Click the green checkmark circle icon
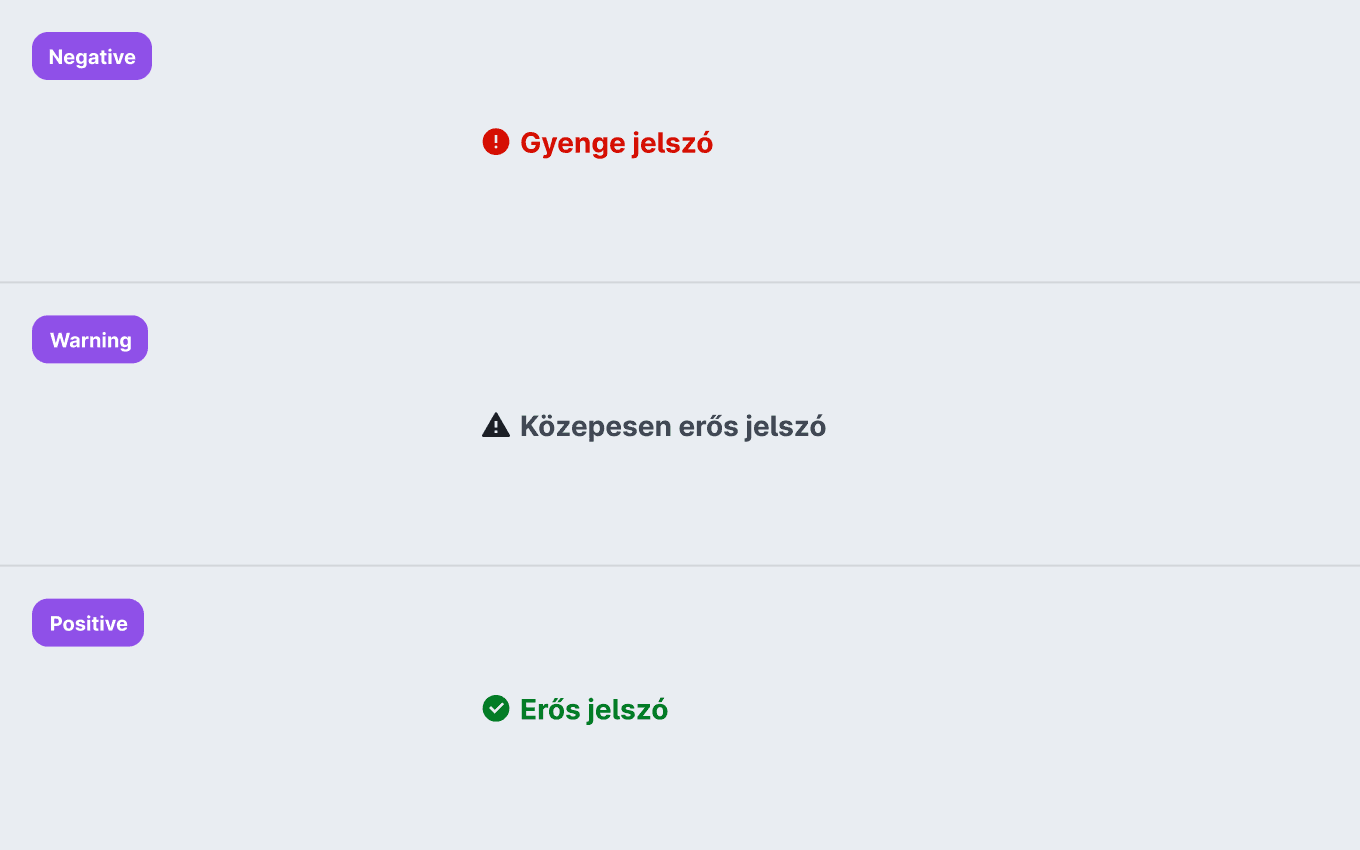Viewport: 1360px width, 850px height. 496,709
